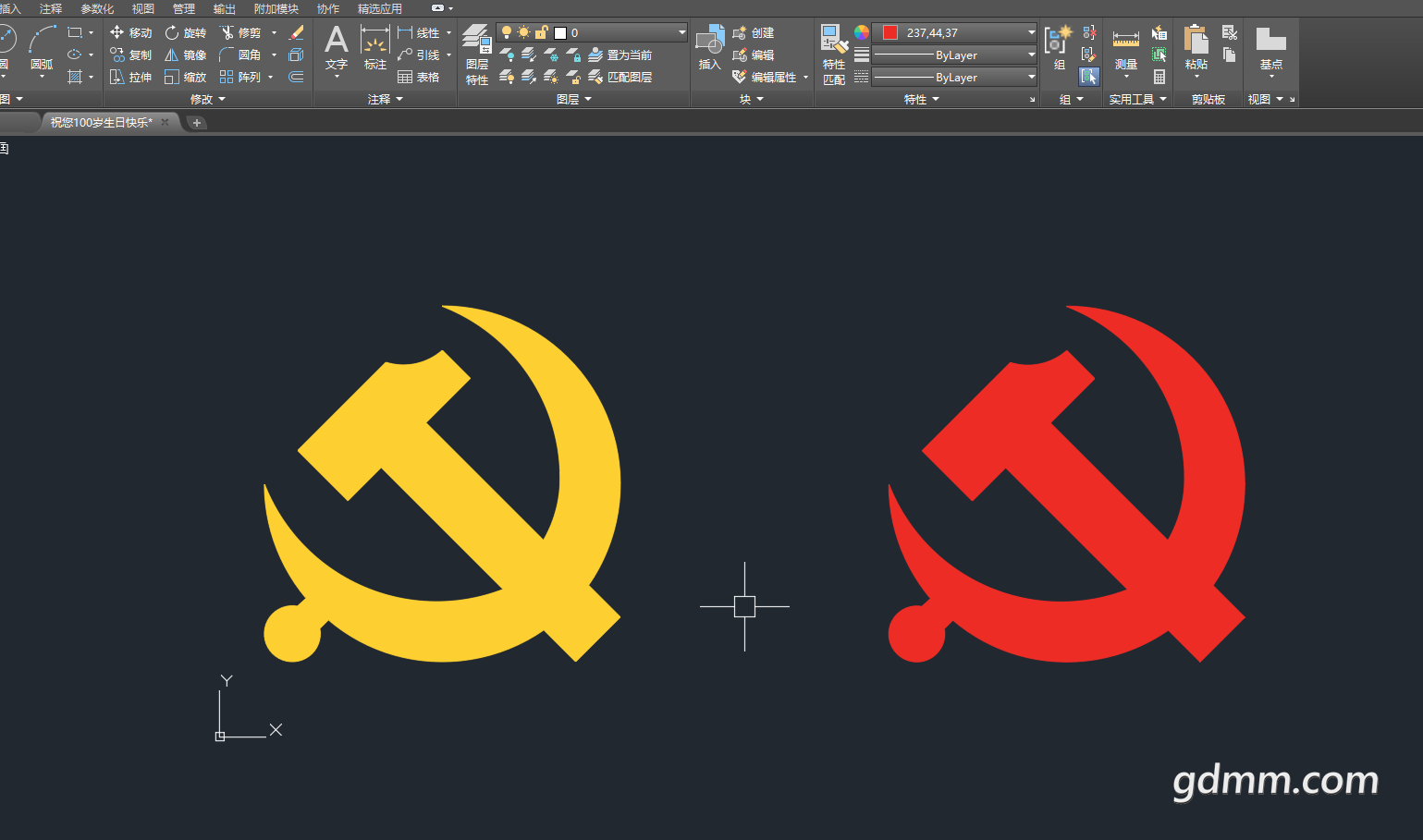Click the Insert block (插入) icon
The height and width of the screenshot is (840, 1423).
(x=710, y=48)
